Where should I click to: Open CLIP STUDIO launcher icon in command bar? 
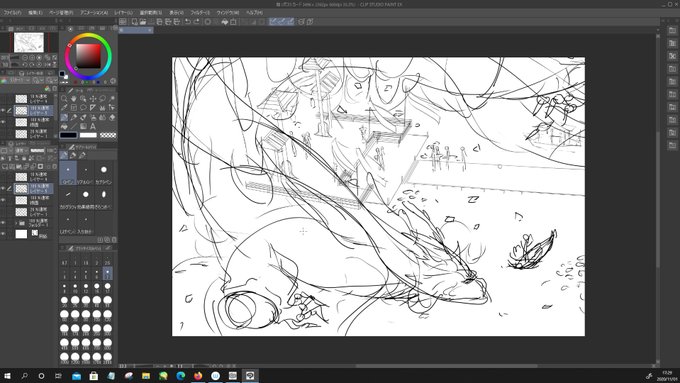tap(123, 22)
